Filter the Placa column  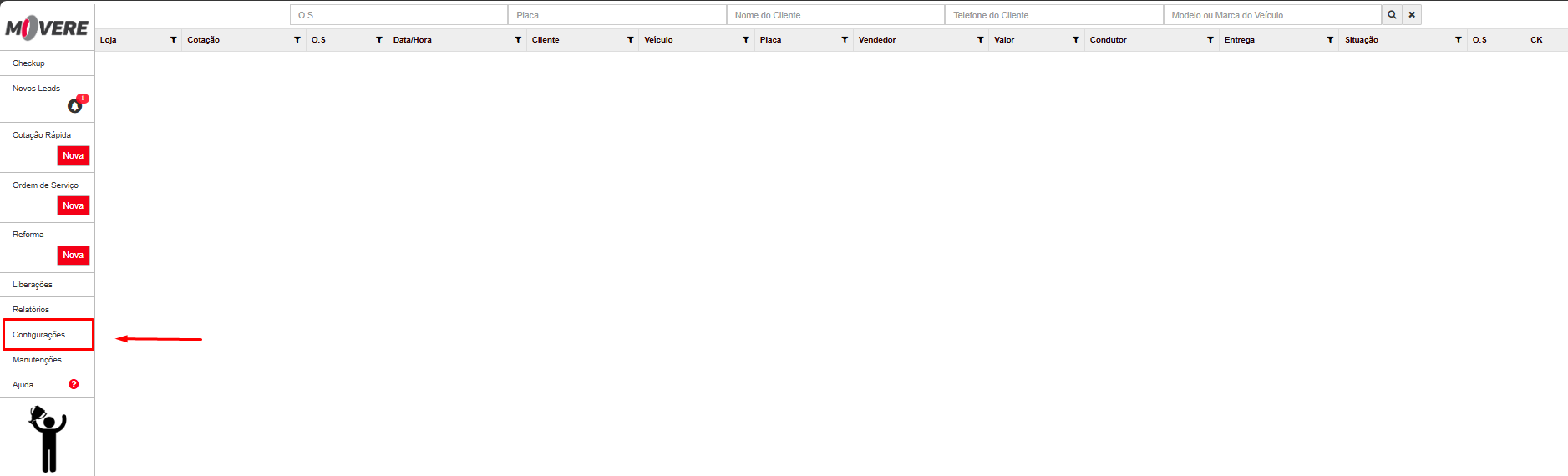point(845,40)
